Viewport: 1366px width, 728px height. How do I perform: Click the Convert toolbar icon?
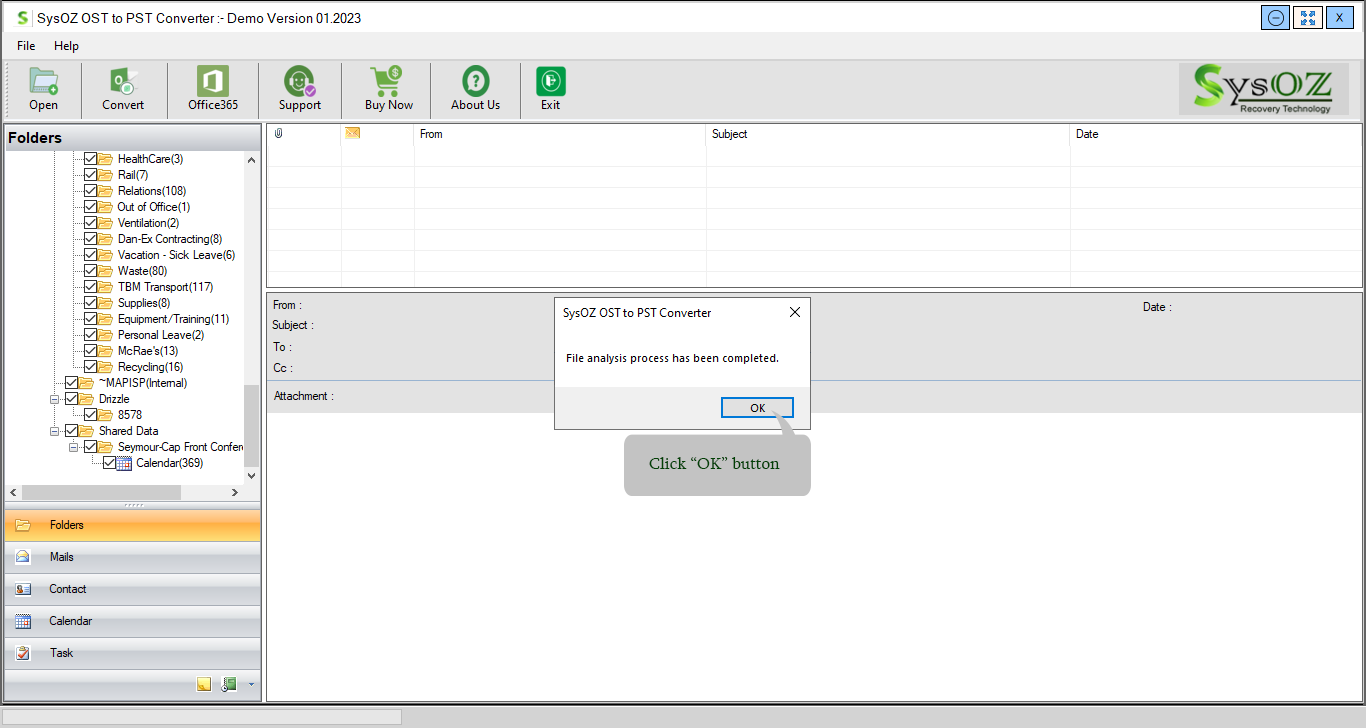pos(123,82)
